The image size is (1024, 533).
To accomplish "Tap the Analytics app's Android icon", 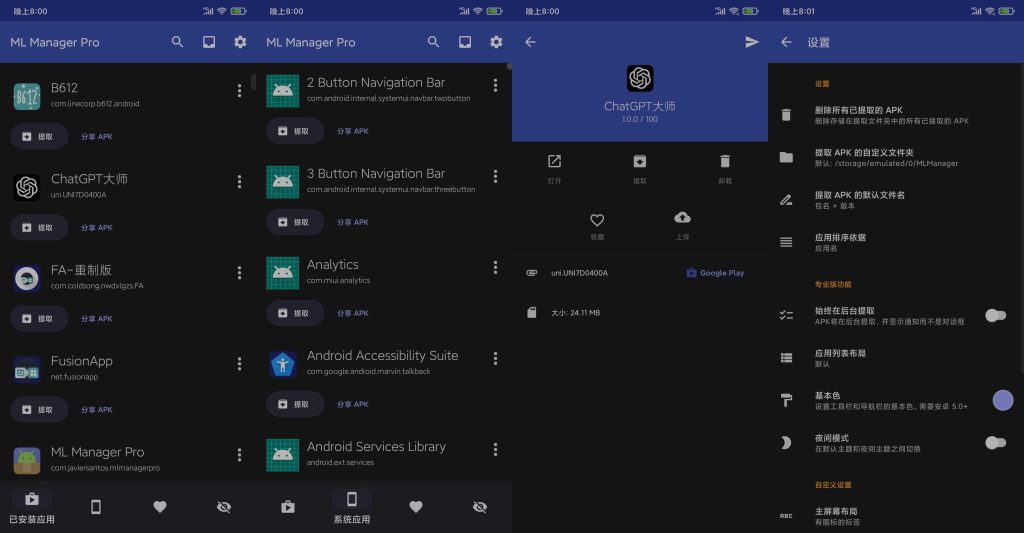I will pos(283,273).
